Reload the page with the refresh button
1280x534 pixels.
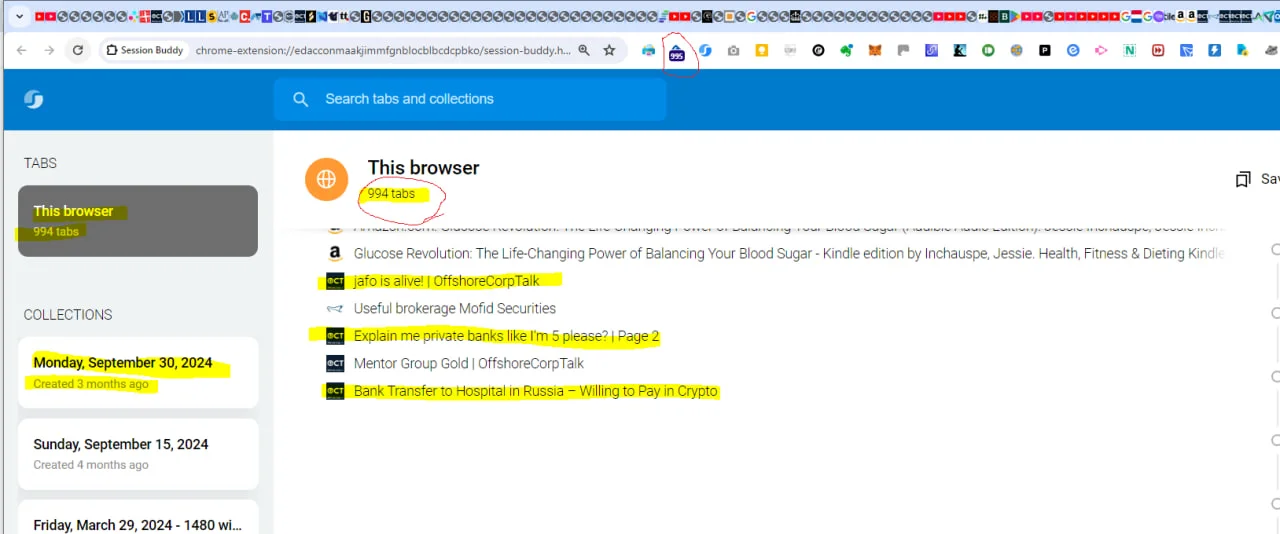pos(77,50)
